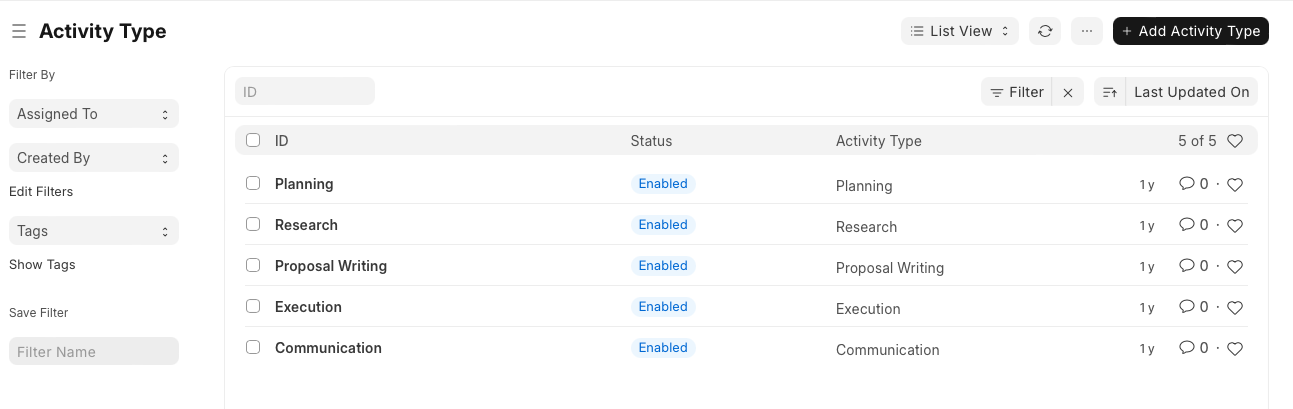Open the three-dots more options menu
This screenshot has width=1293, height=409.
[1087, 31]
